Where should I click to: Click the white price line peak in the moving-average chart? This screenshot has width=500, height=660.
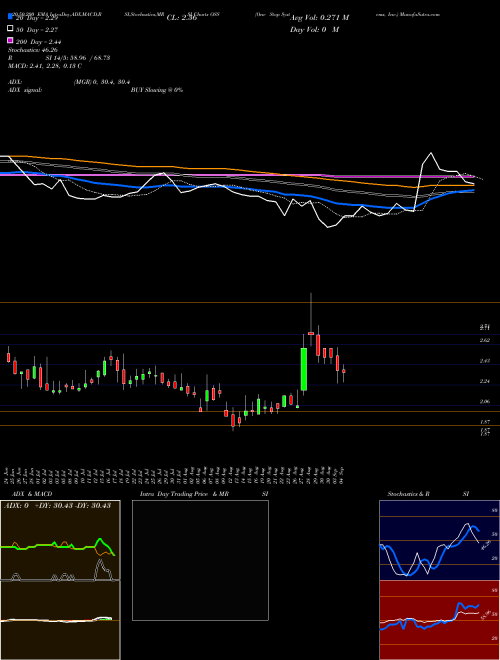(431, 153)
